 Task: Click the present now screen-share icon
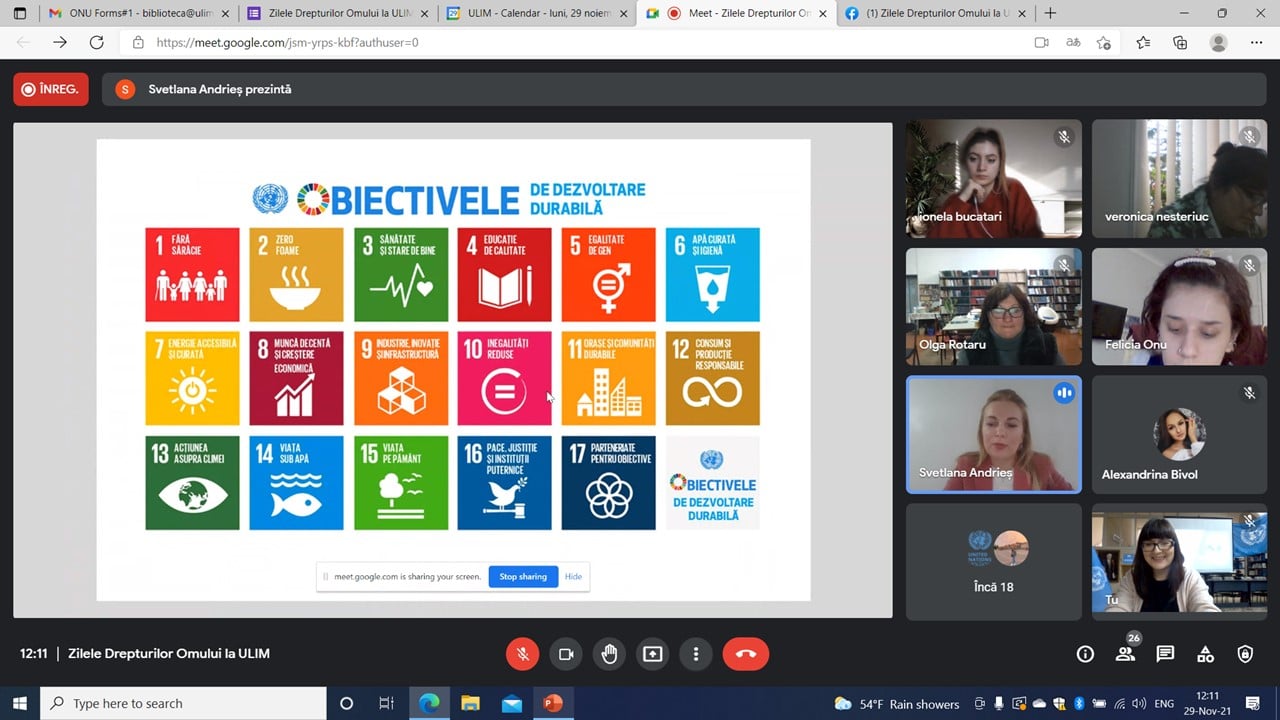[x=653, y=654]
